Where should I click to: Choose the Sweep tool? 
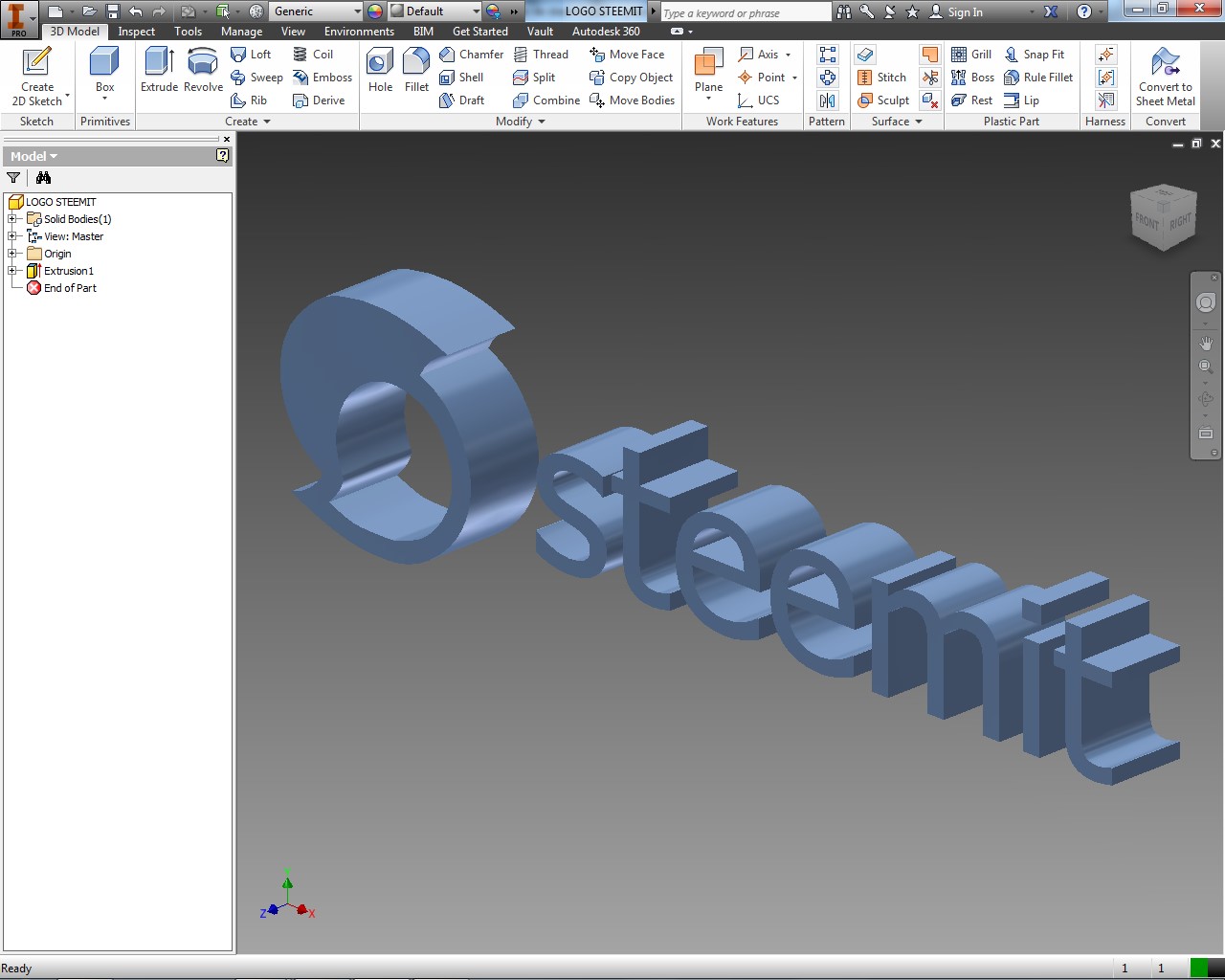[x=256, y=78]
